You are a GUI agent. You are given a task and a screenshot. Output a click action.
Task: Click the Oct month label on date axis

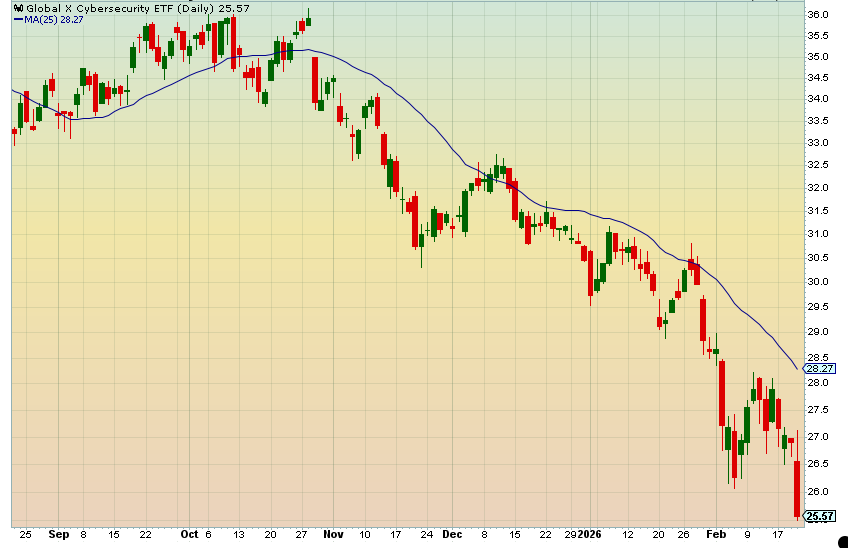[x=189, y=534]
